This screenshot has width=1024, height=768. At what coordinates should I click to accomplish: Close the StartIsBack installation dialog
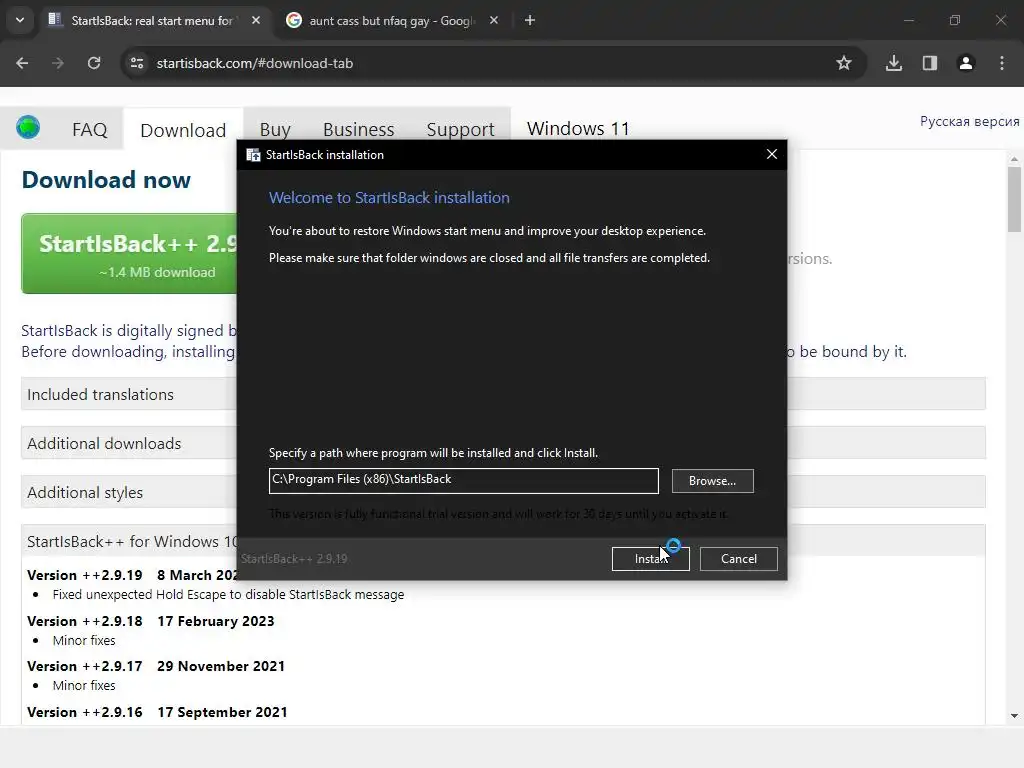tap(772, 154)
